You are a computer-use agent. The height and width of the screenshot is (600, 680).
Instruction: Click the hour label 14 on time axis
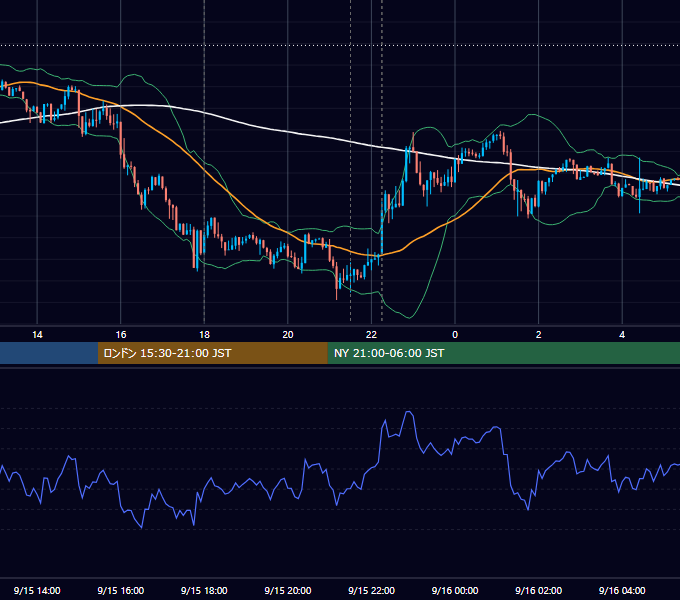pos(37,335)
